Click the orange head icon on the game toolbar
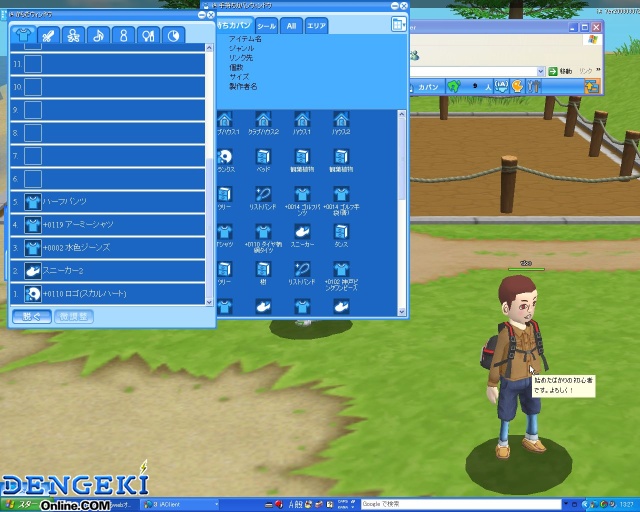 click(x=517, y=86)
